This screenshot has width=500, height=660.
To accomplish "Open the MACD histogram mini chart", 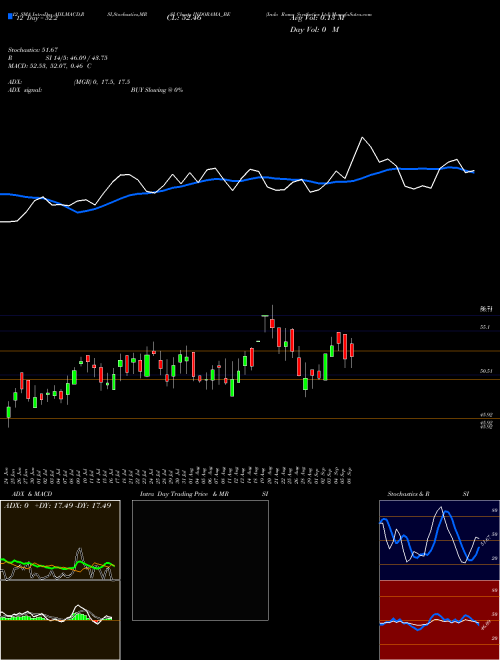I will pyautogui.click(x=60, y=620).
